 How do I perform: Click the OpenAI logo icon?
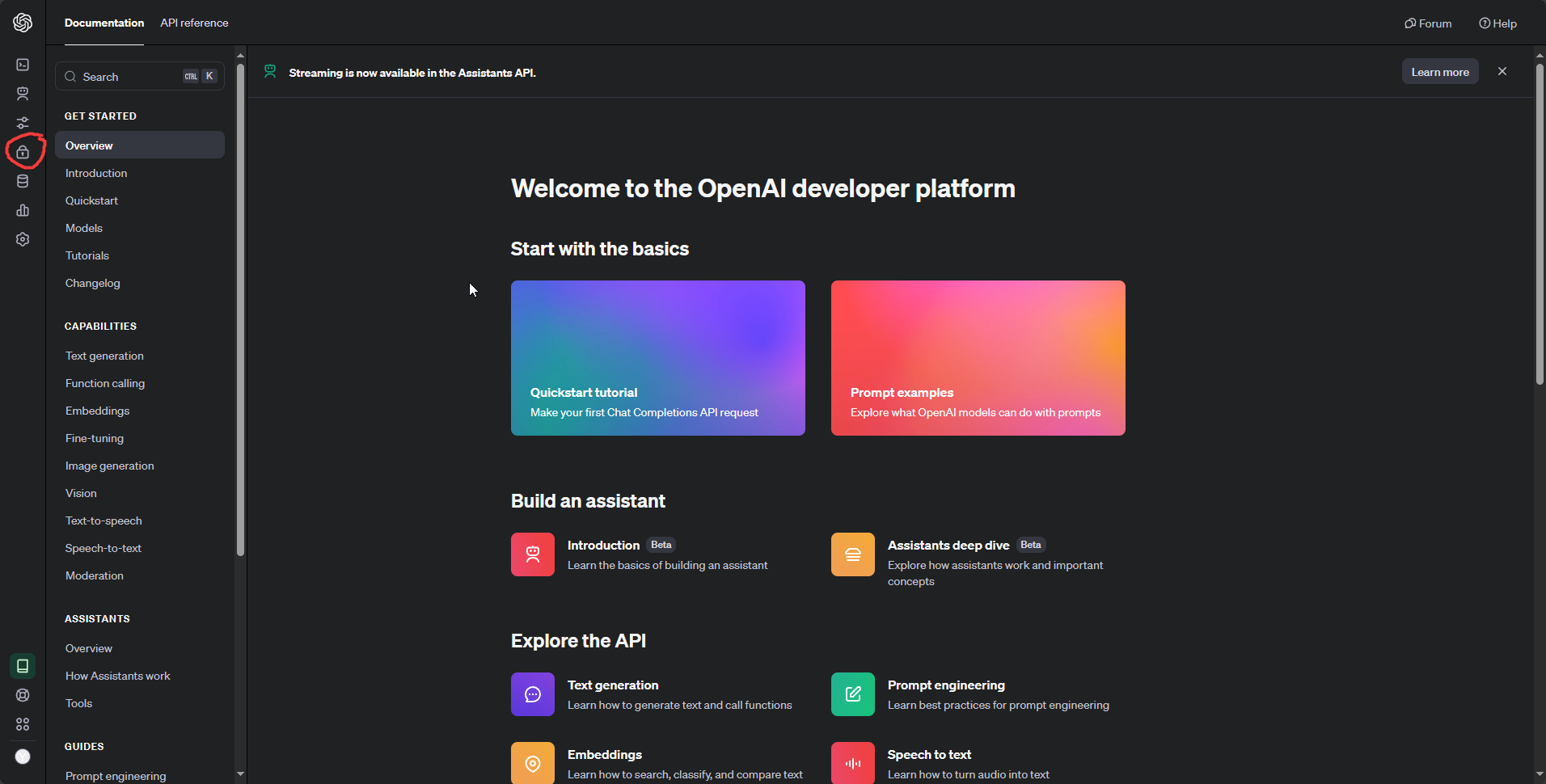(23, 23)
